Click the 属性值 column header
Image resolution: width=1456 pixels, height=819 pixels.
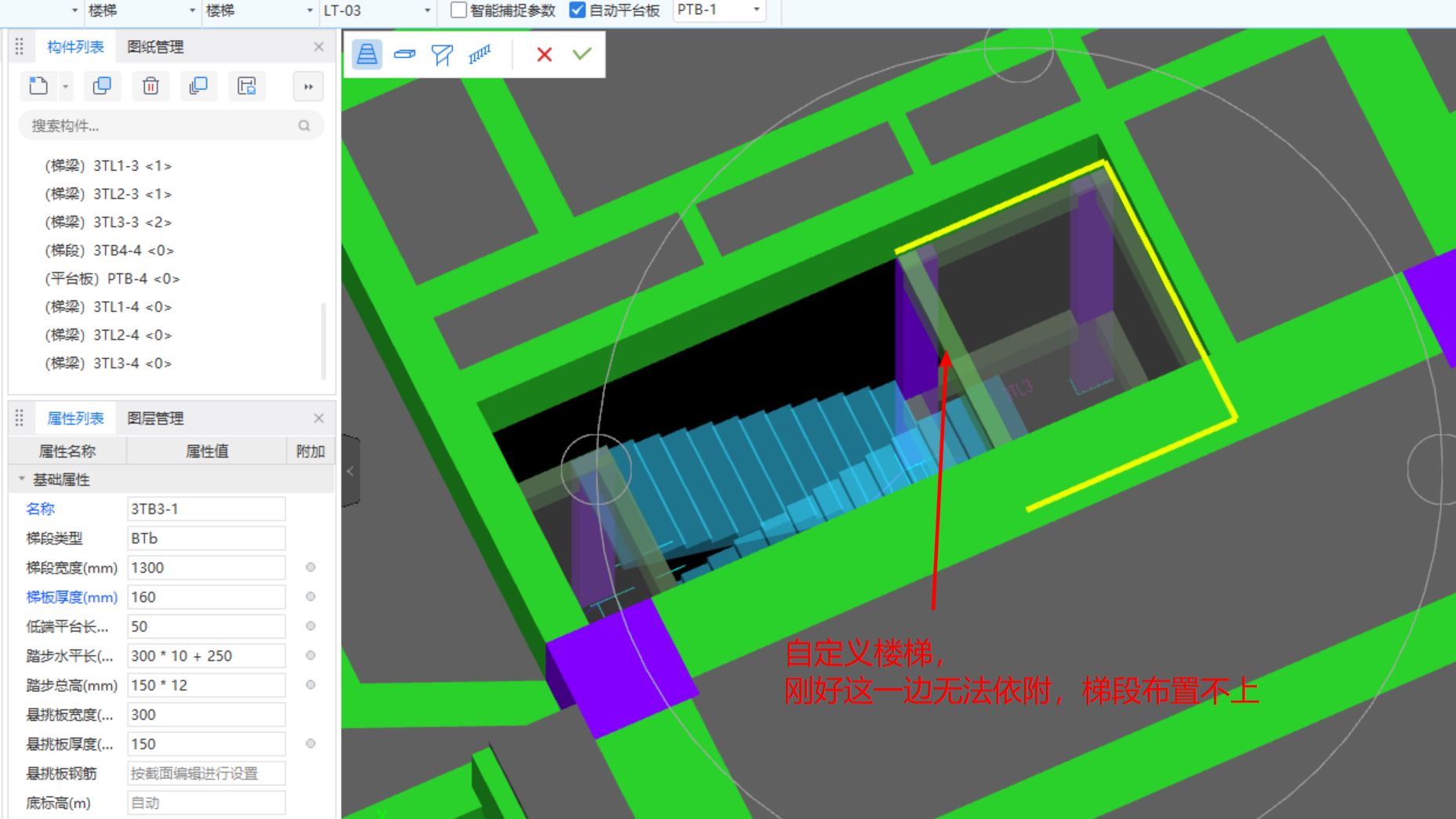[x=207, y=451]
